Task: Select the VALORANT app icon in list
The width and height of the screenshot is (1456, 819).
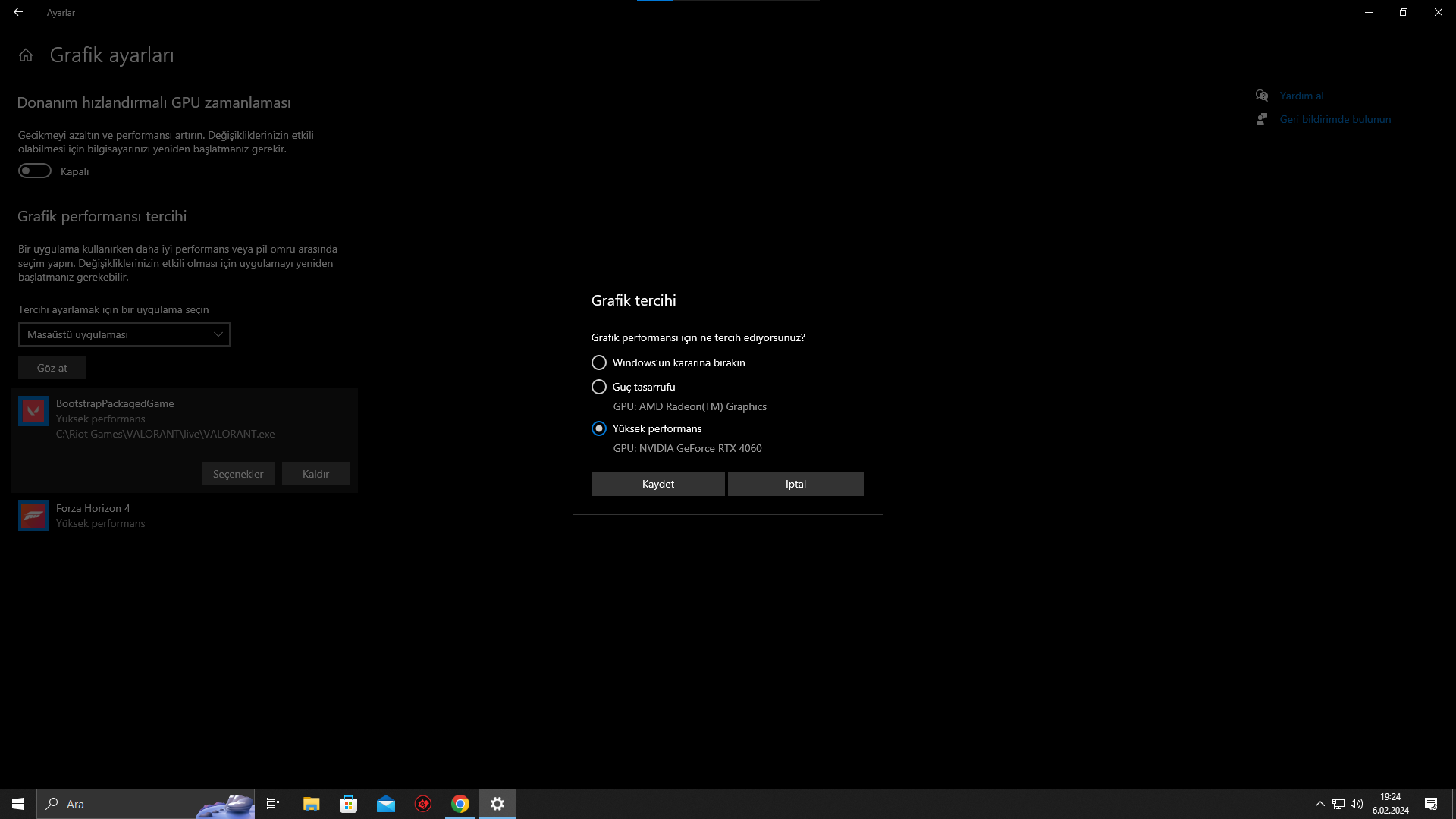Action: click(x=33, y=411)
